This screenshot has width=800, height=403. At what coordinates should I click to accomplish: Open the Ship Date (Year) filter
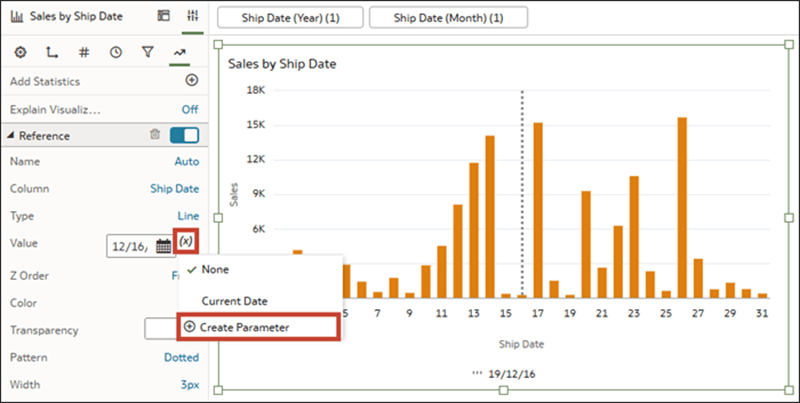290,18
